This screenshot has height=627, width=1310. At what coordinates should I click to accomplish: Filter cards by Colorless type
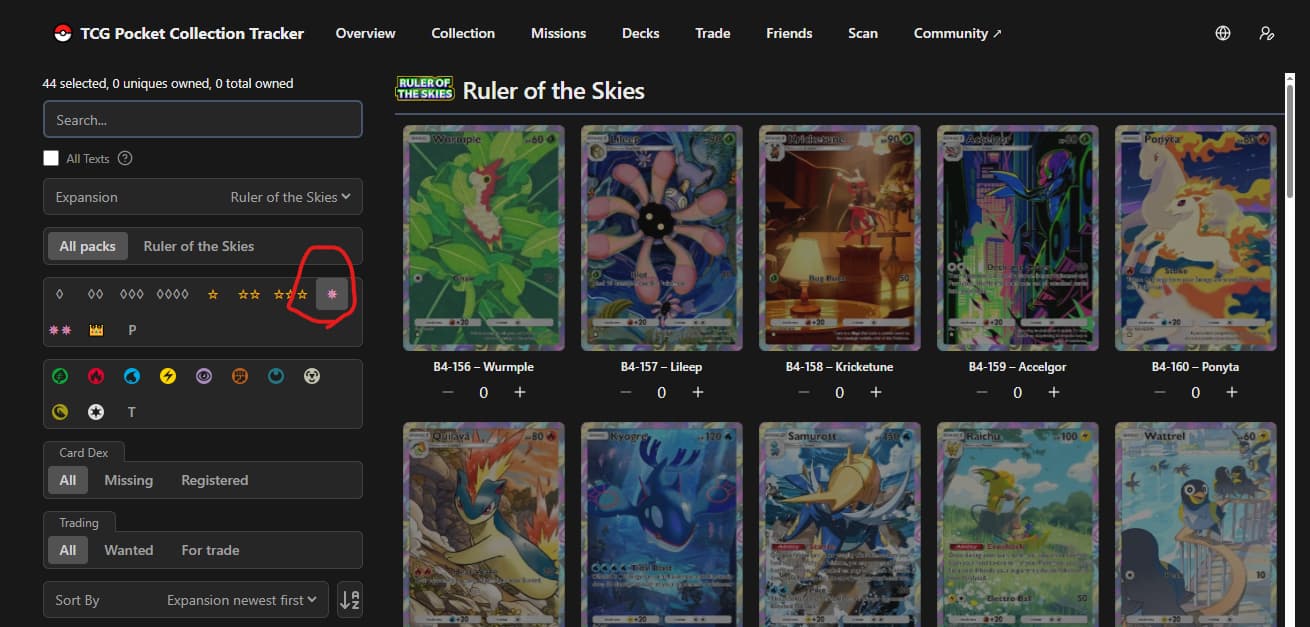coord(96,412)
